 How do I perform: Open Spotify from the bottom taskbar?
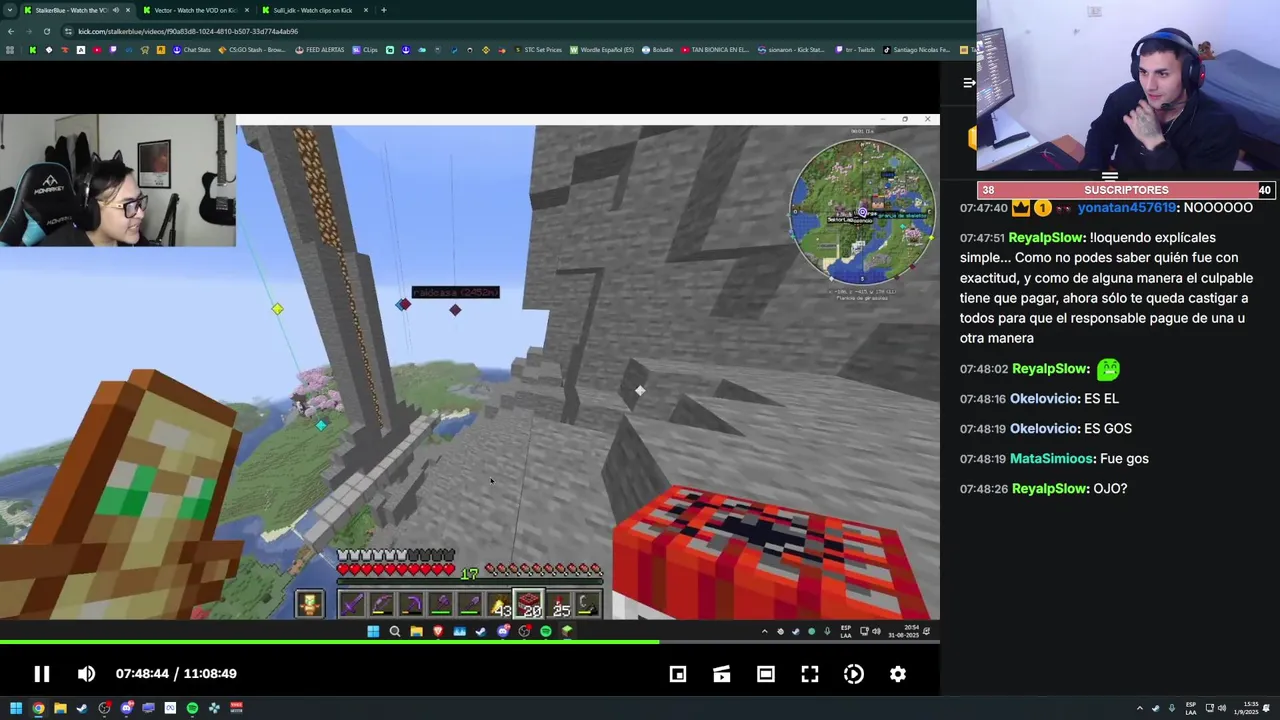tap(192, 708)
